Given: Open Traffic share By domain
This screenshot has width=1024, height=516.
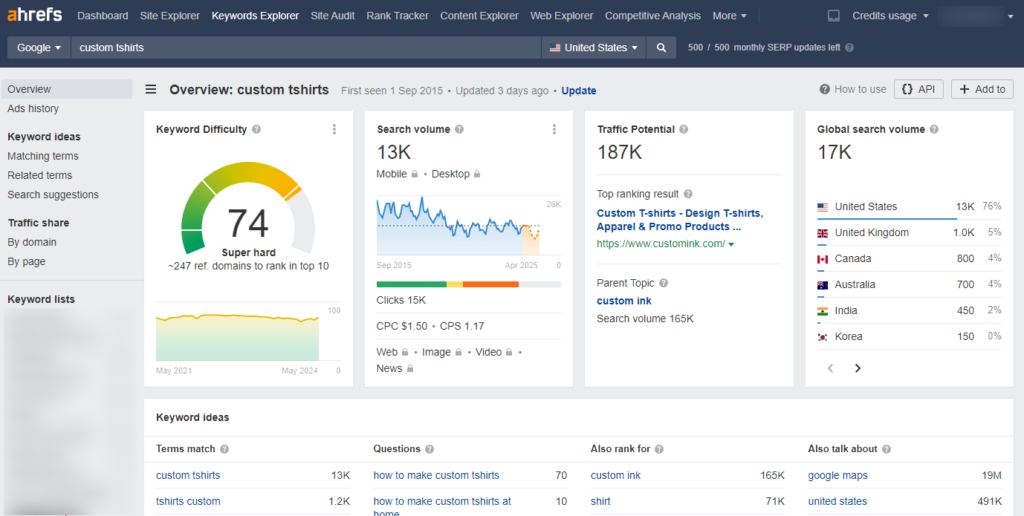Looking at the screenshot, I should pyautogui.click(x=32, y=242).
